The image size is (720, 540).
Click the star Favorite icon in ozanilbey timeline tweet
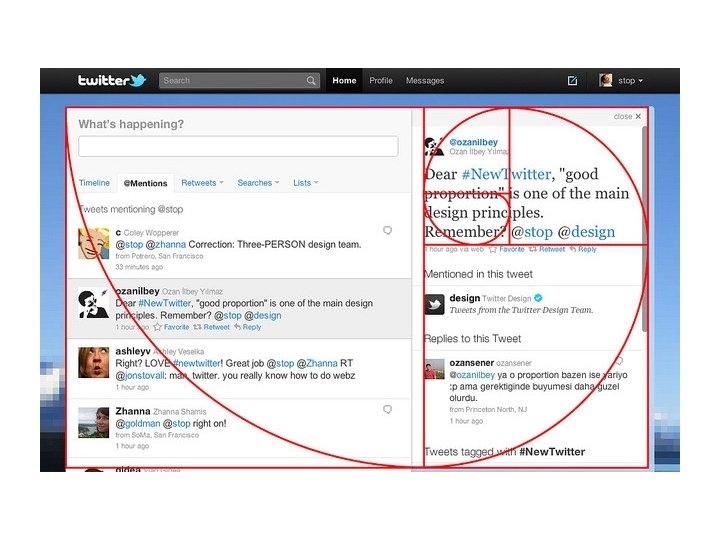click(158, 327)
